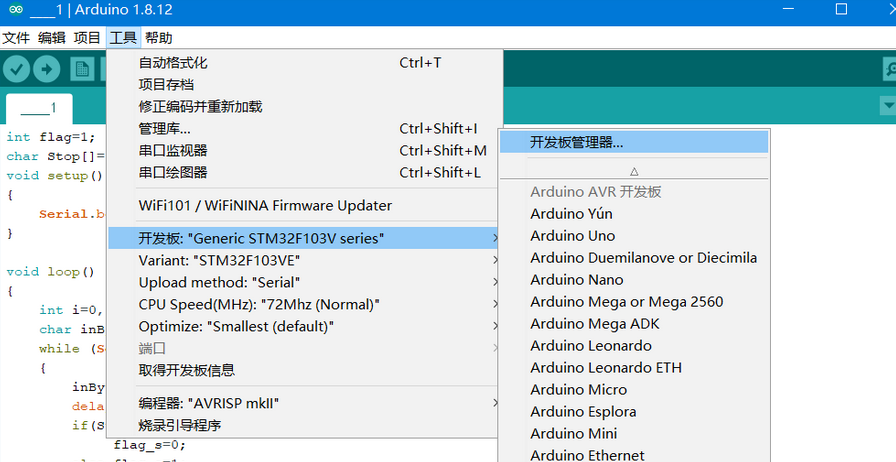Screen dimensions: 896x462
Task: Open the 项目 menu
Action: tap(87, 38)
